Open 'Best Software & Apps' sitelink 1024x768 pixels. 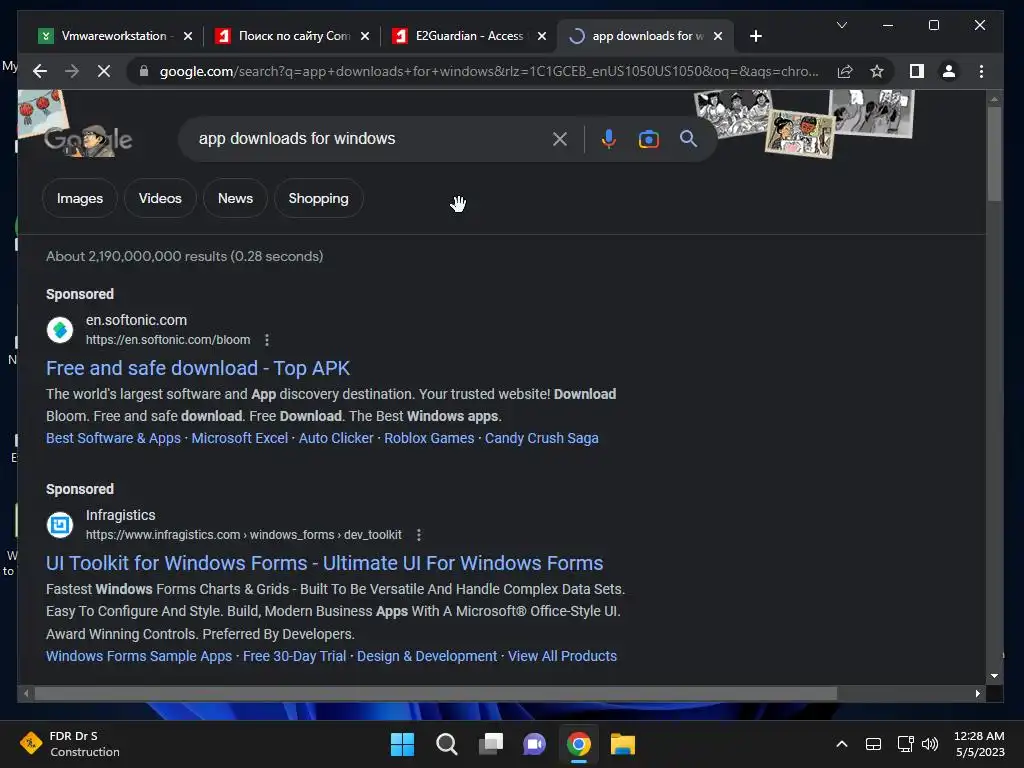point(113,438)
